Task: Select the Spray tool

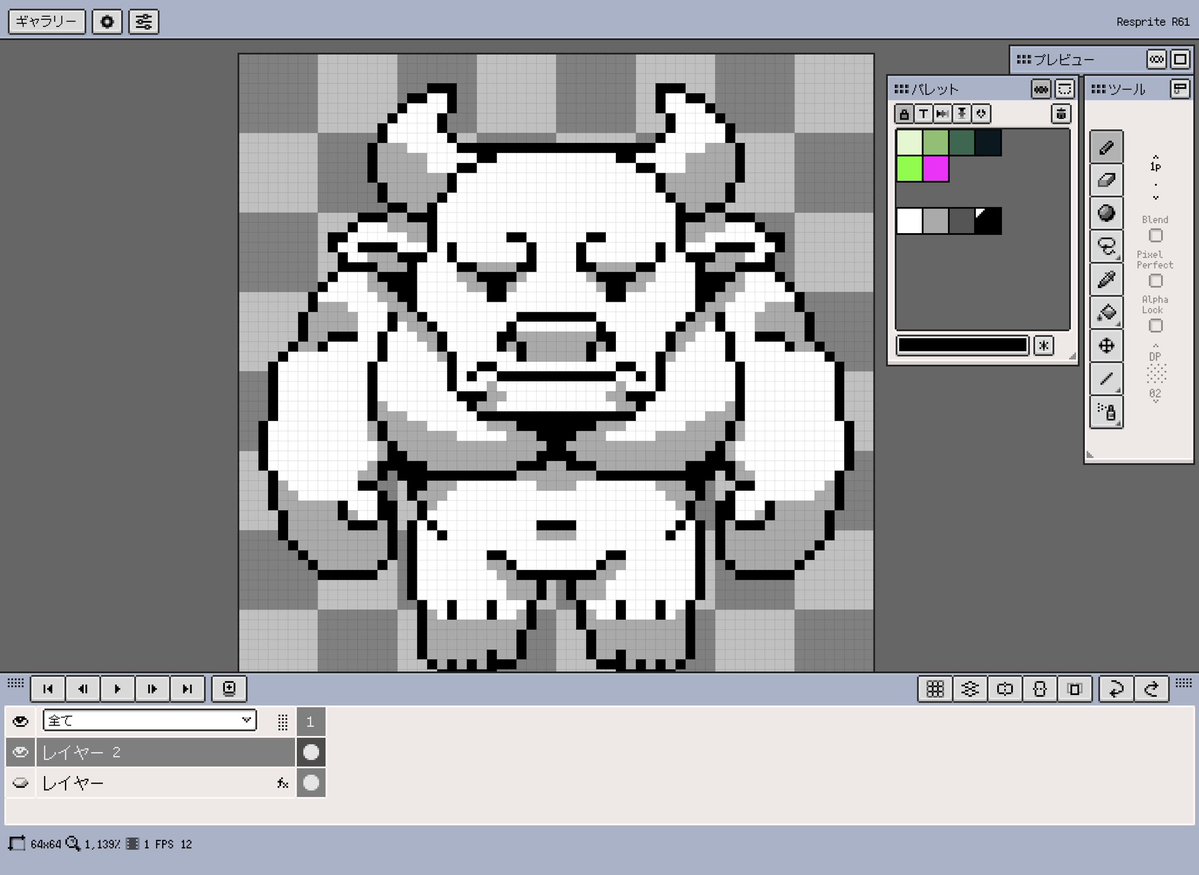Action: click(1106, 411)
